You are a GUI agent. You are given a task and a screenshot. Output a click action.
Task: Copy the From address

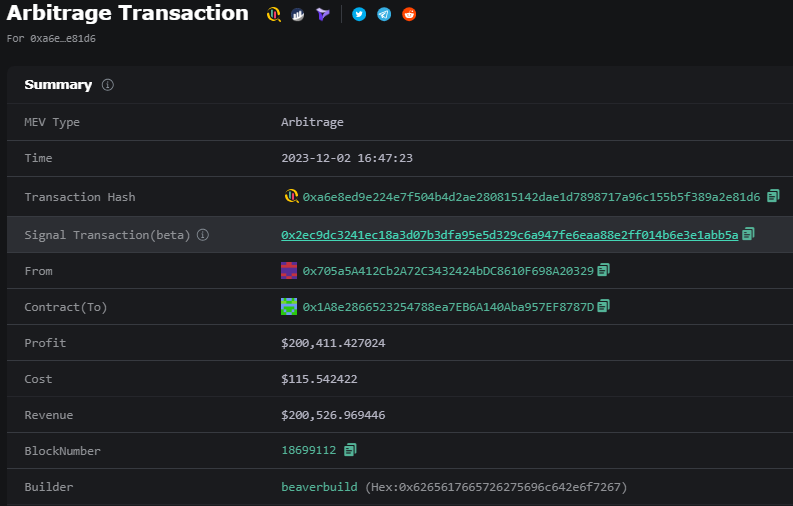[603, 270]
